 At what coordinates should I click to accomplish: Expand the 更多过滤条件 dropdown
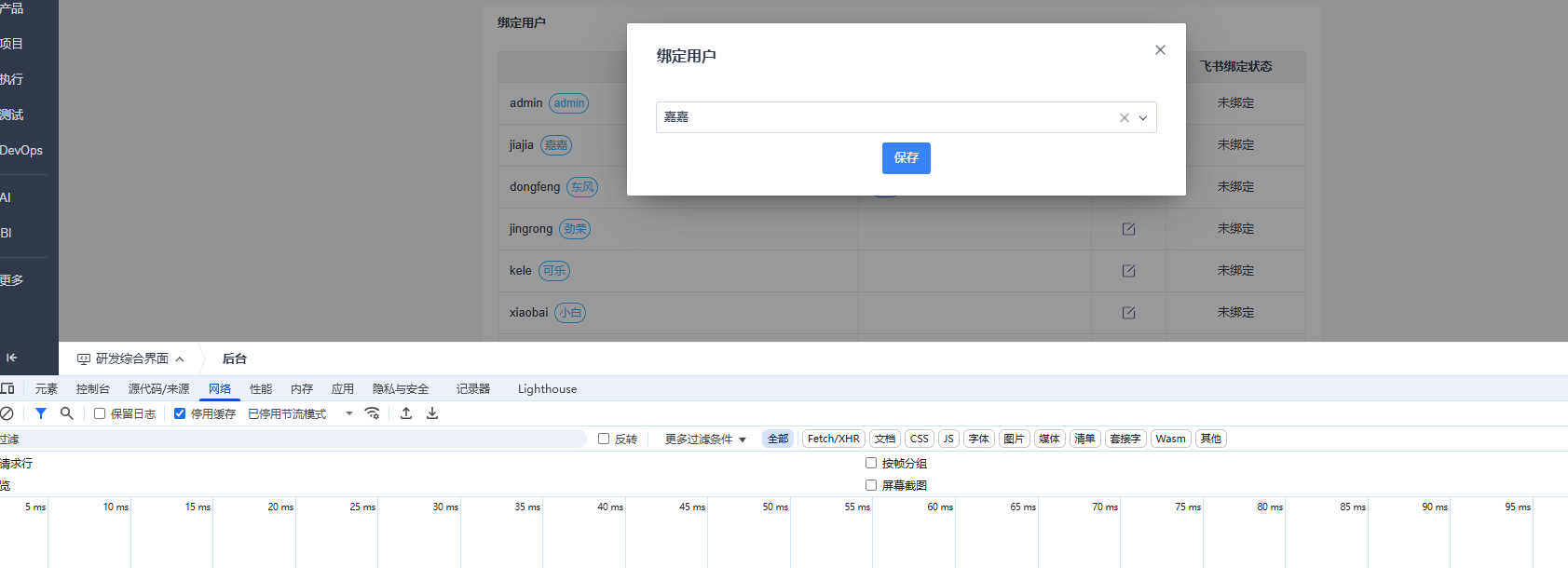point(705,439)
